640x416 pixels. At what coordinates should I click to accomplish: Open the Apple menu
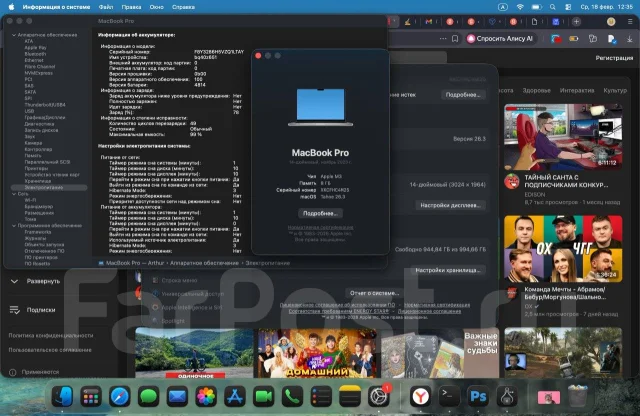(x=11, y=7)
